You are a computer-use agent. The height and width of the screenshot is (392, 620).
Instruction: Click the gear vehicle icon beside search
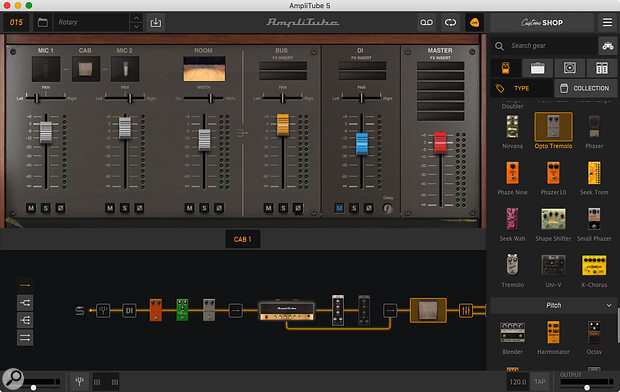tap(608, 46)
